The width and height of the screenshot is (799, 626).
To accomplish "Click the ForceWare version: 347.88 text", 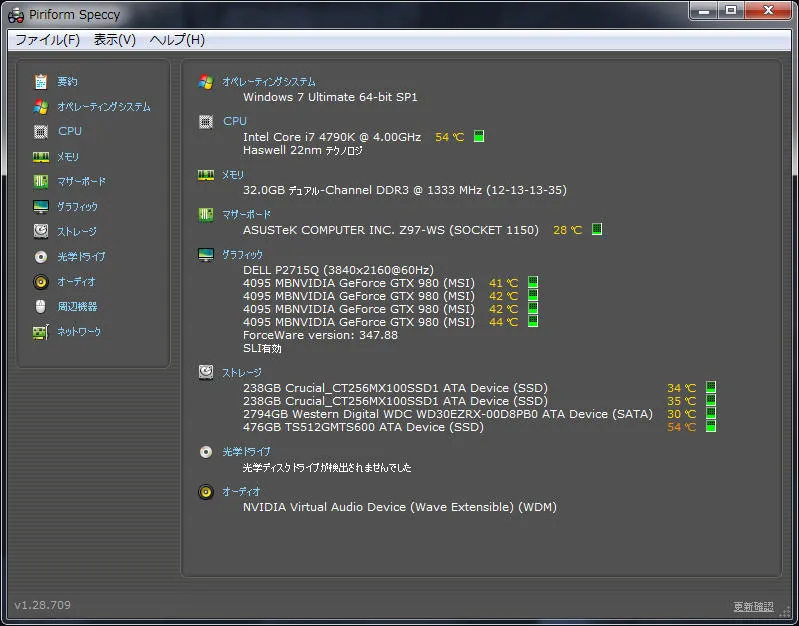I will (x=320, y=335).
